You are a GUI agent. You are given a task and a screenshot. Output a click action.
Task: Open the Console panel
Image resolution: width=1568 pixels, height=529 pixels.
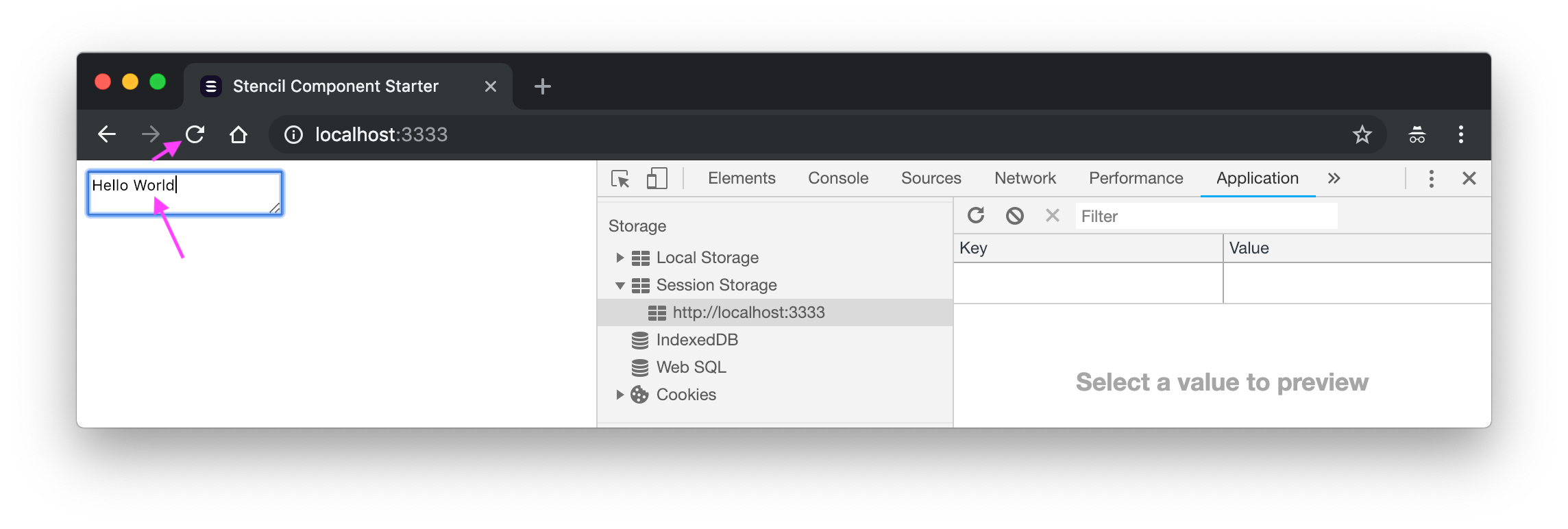coord(837,177)
